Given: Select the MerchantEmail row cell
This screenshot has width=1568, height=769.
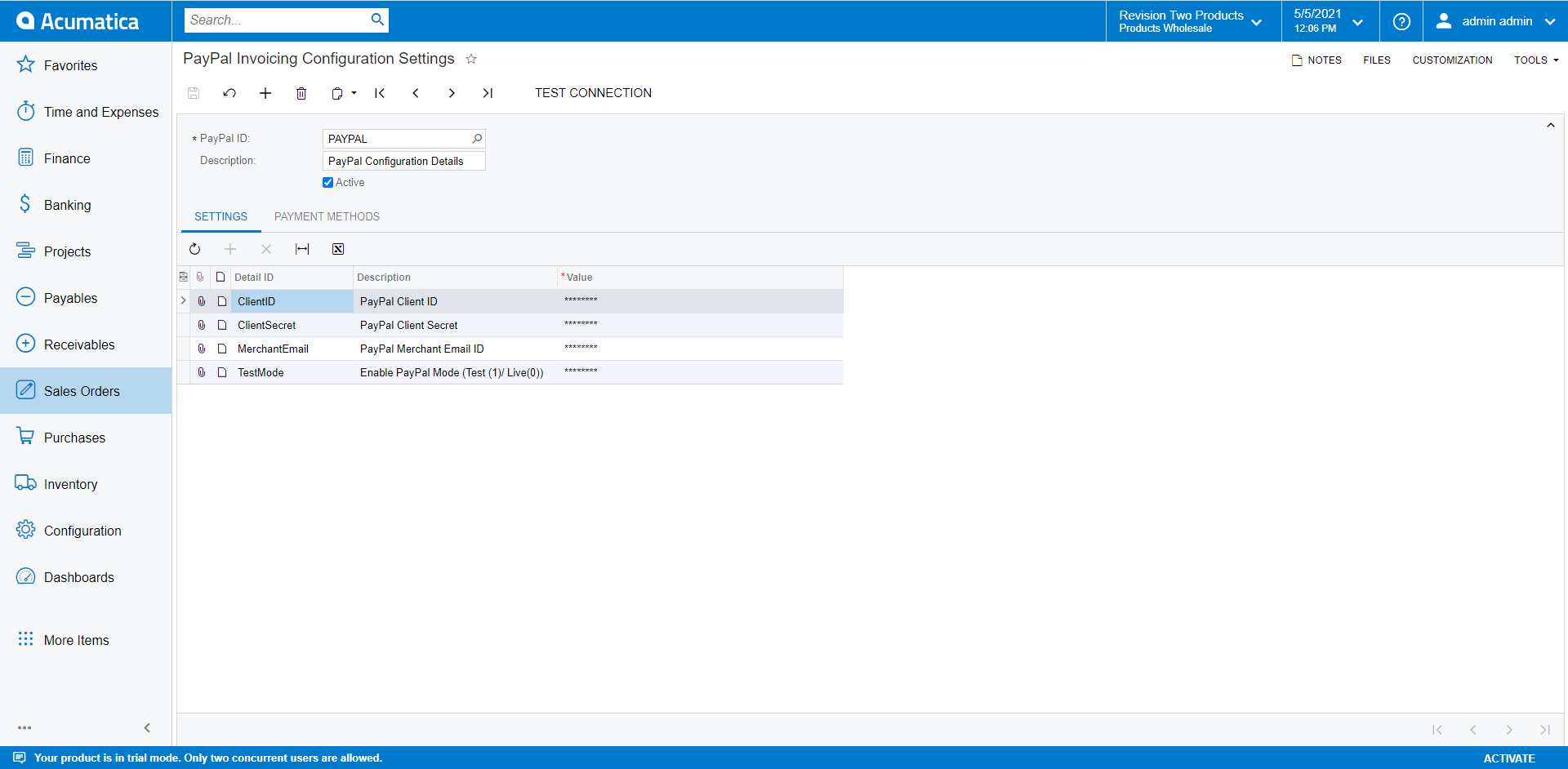Looking at the screenshot, I should (292, 349).
